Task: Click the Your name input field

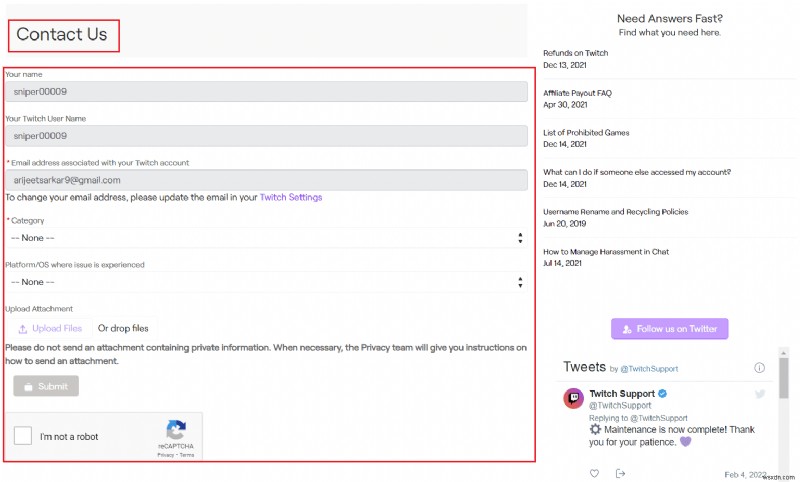Action: 266,92
